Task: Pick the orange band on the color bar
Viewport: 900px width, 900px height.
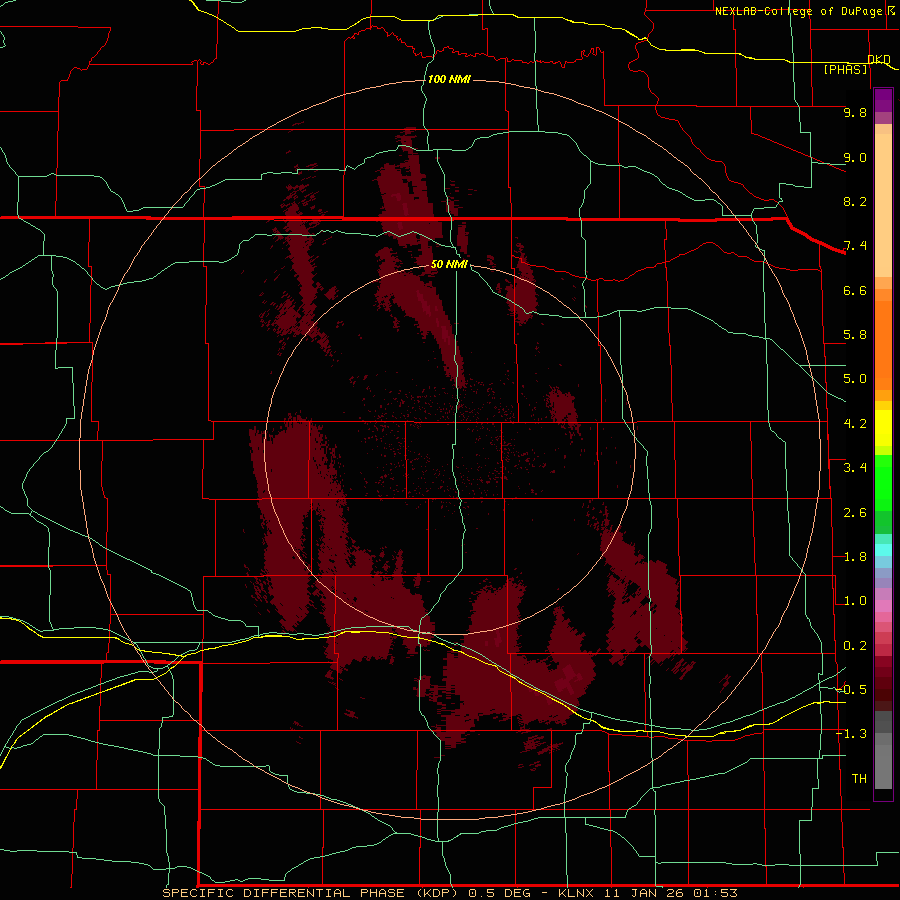Action: 883,344
